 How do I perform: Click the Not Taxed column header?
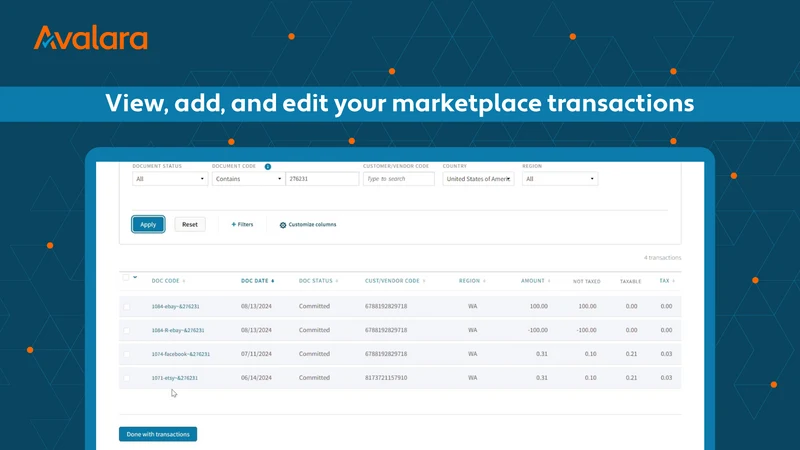click(587, 282)
